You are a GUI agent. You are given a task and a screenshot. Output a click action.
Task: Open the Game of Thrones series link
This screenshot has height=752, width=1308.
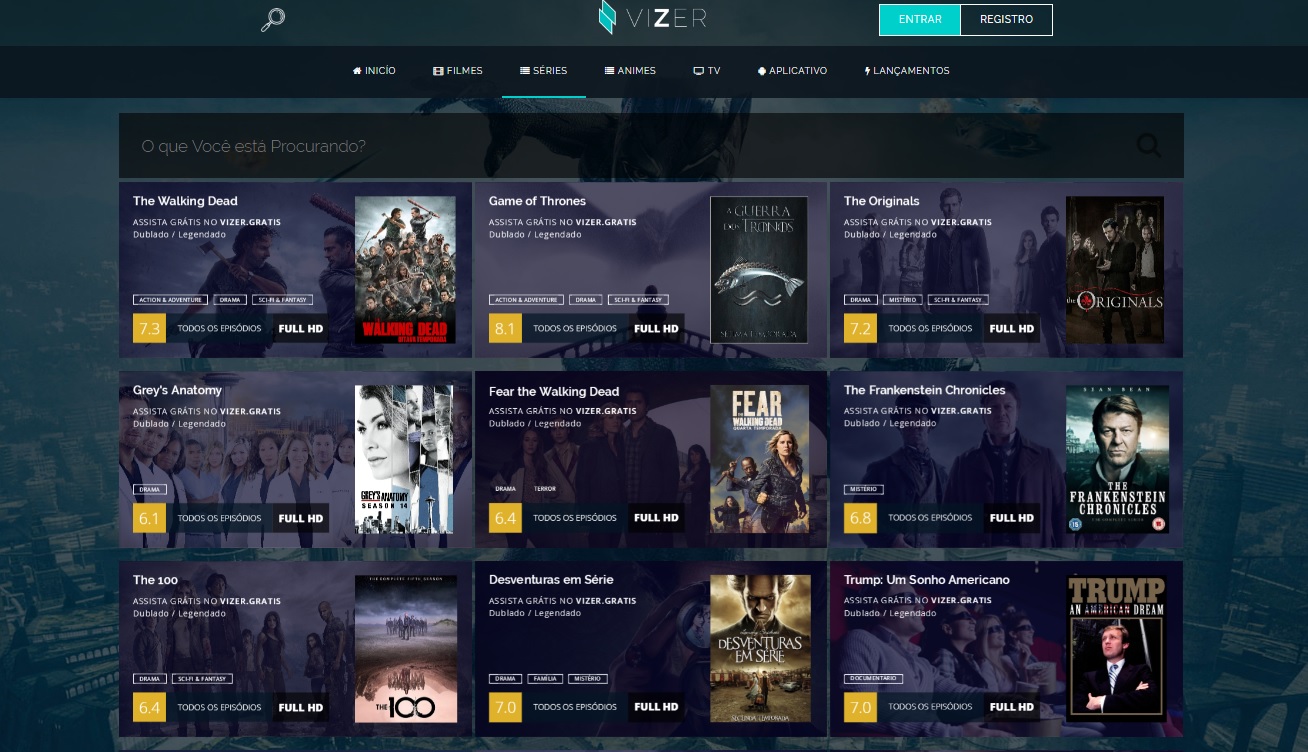tap(537, 201)
